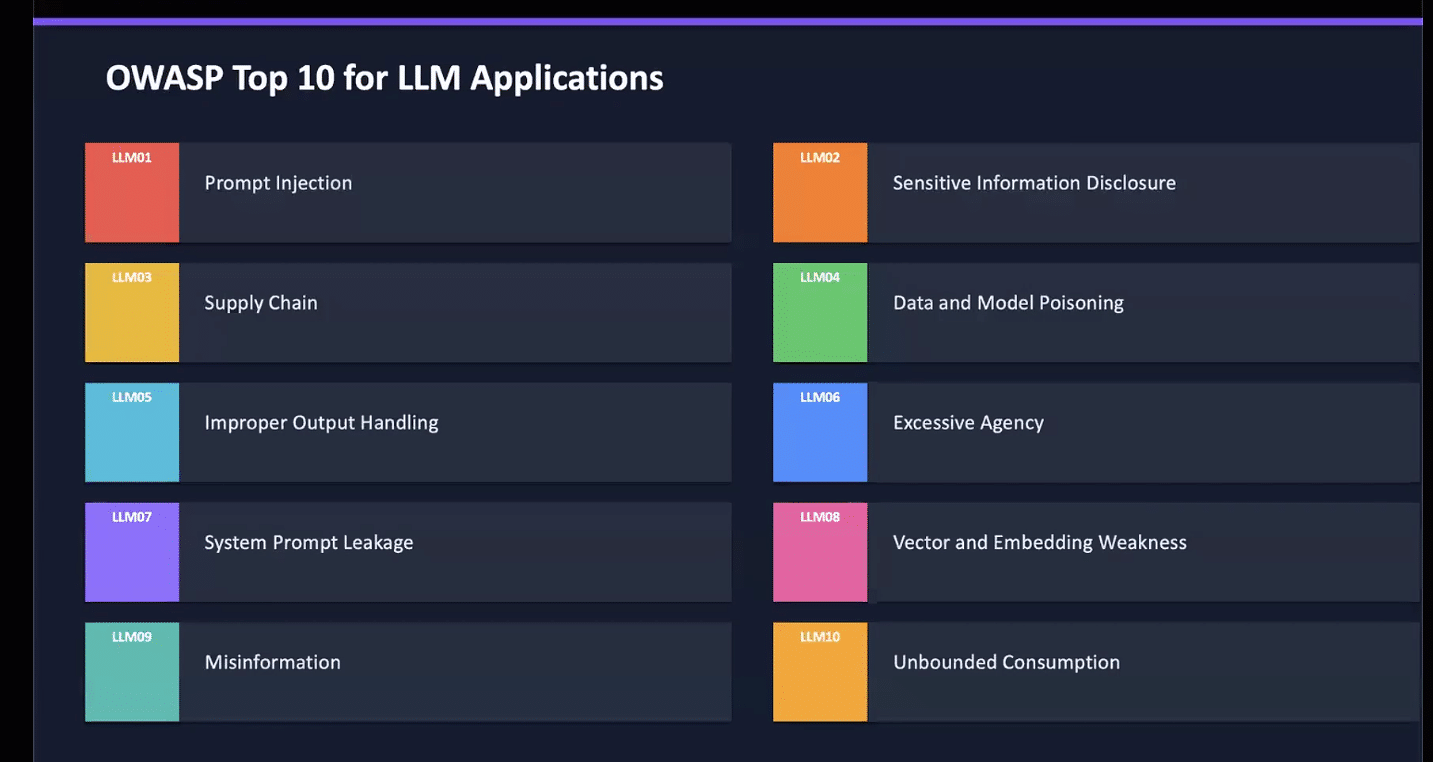
Task: Select the purple LLM07 square
Action: 132,552
